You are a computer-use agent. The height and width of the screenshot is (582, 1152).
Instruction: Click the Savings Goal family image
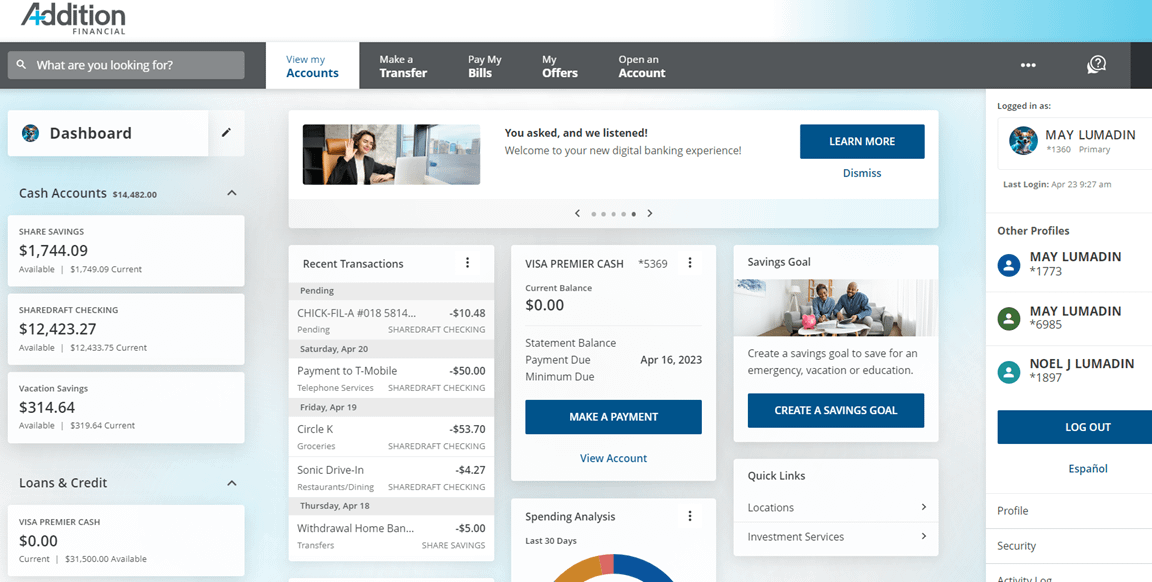pos(835,307)
